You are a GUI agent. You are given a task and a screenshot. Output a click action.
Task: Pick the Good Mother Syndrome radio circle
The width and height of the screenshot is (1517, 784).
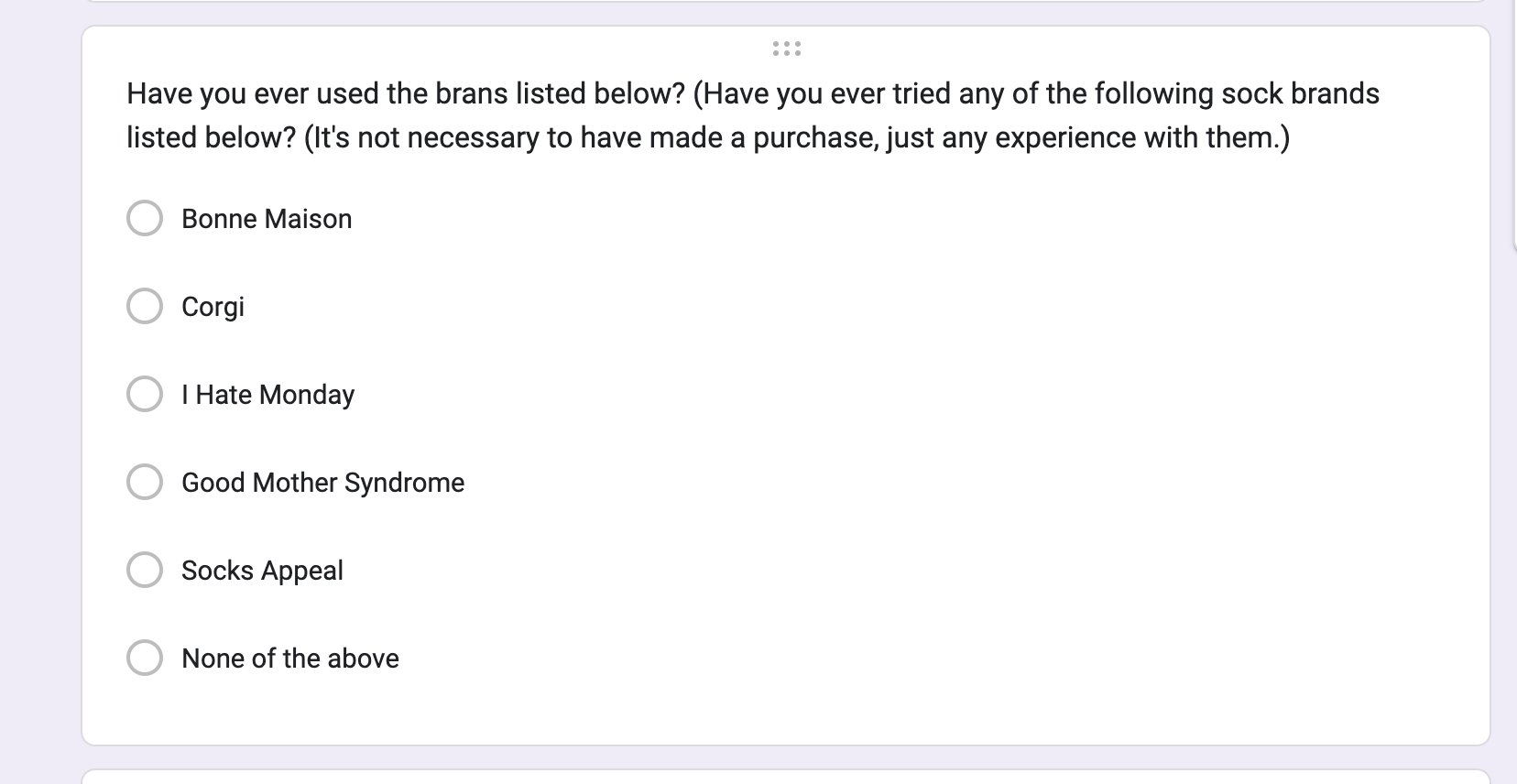(x=145, y=483)
